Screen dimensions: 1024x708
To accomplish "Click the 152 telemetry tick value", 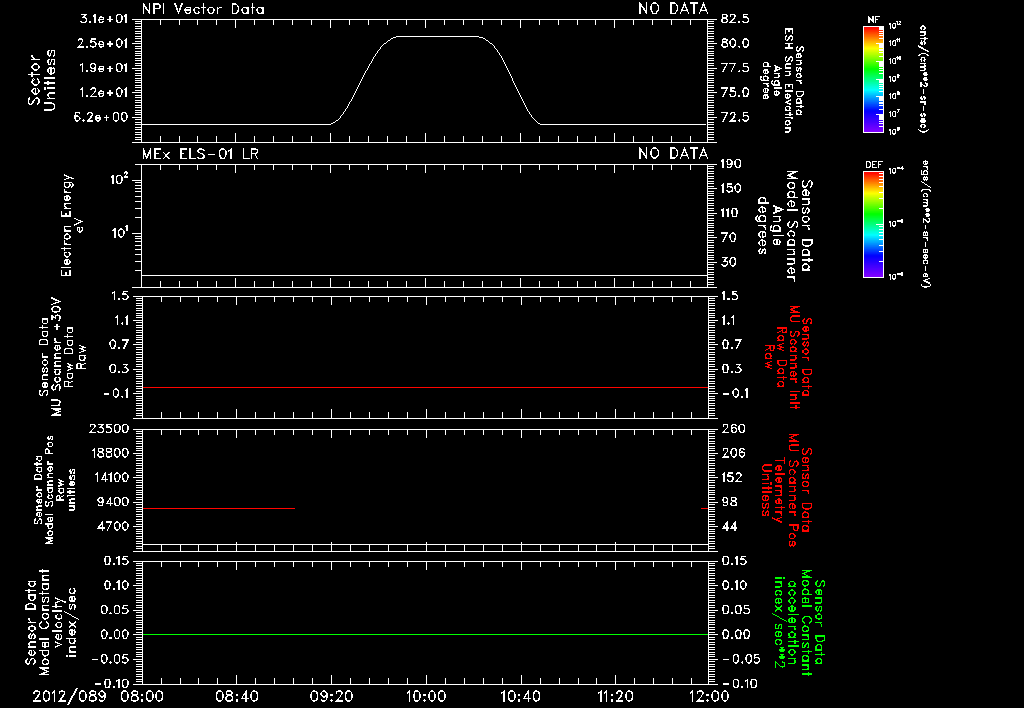I will [x=733, y=477].
